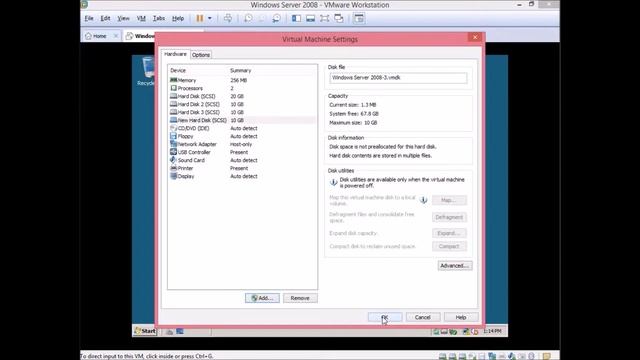Select Hard Disk 2 (SCSI) device icon
This screenshot has height=360, width=640.
point(173,104)
